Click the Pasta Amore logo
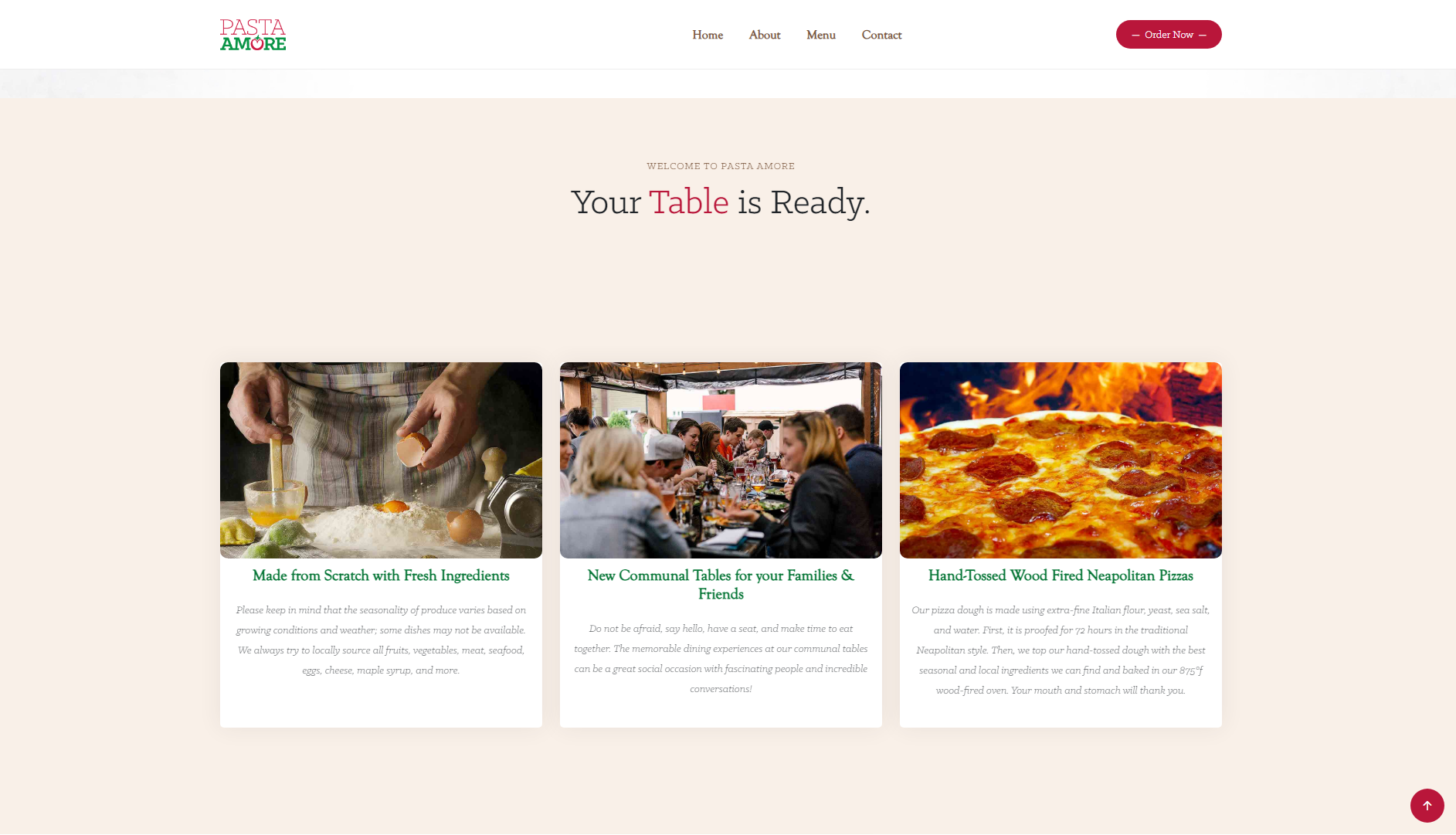 coord(253,35)
